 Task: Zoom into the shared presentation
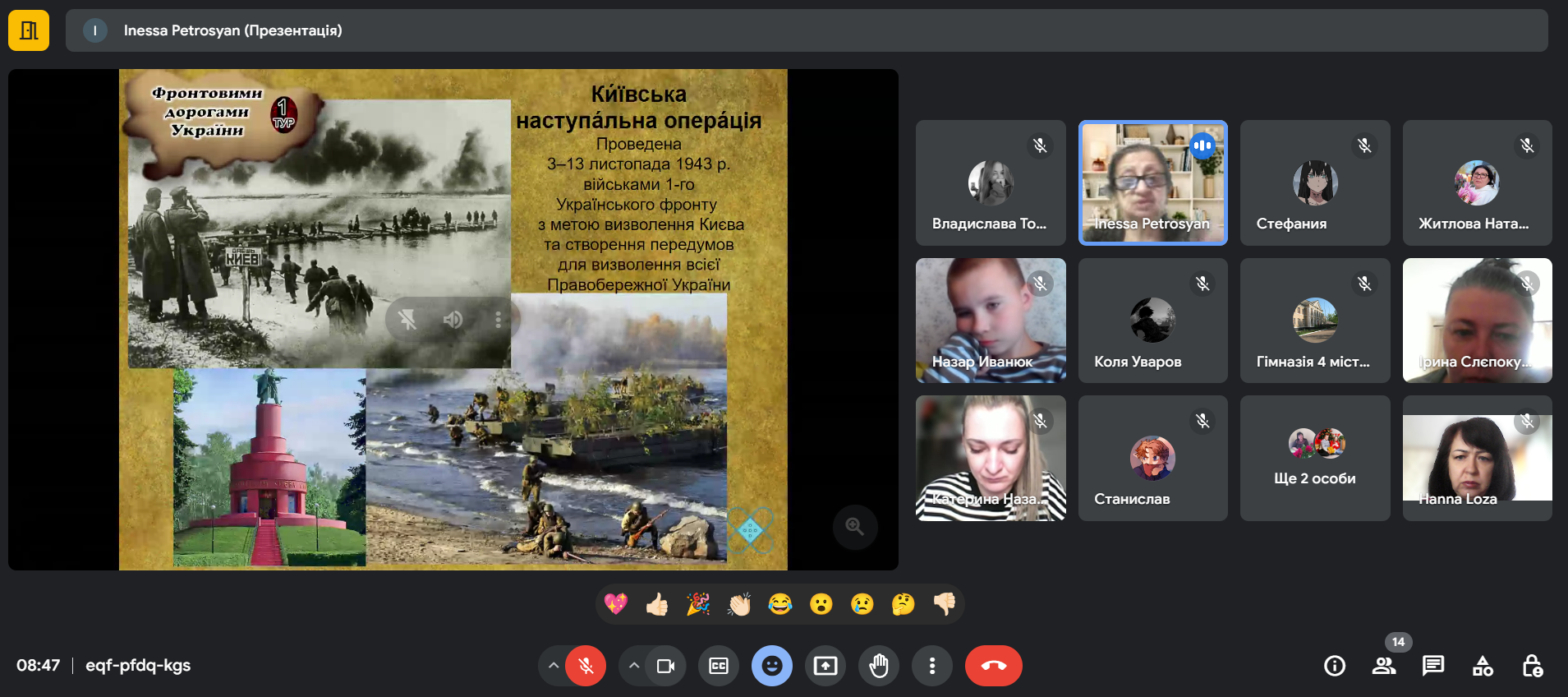[854, 526]
